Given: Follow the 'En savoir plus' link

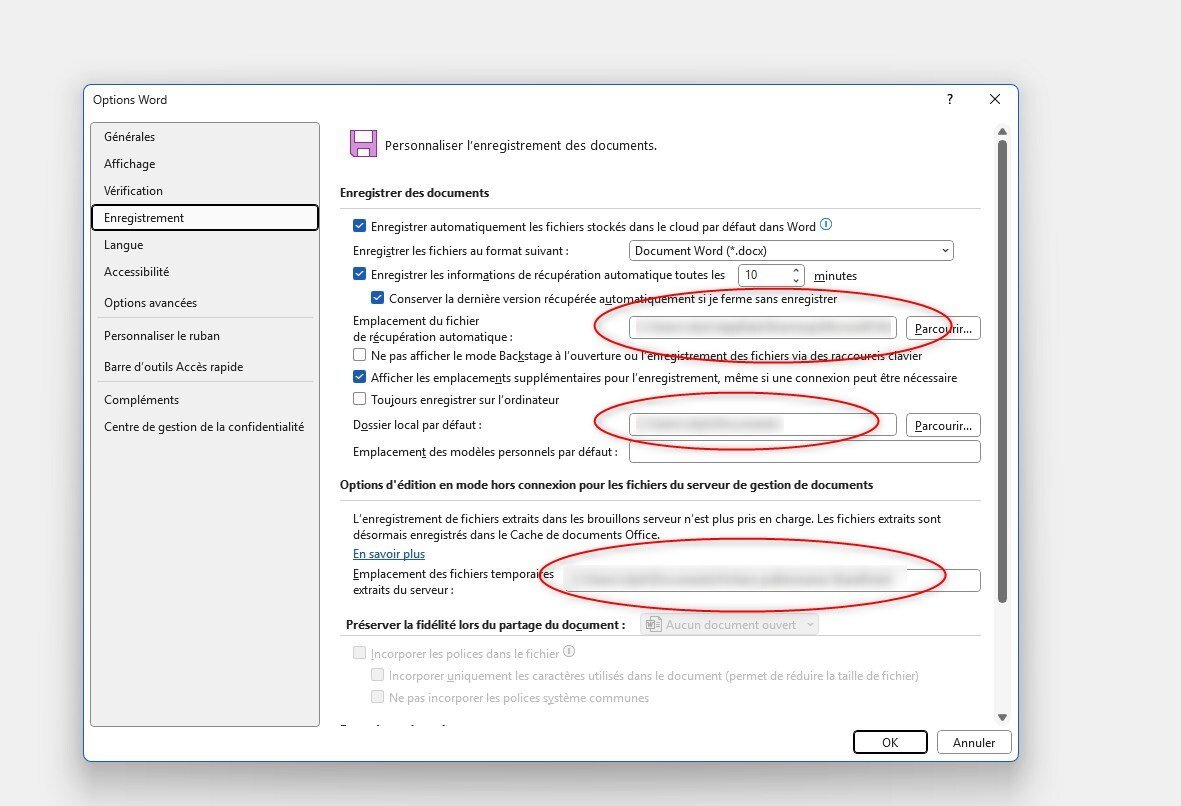Looking at the screenshot, I should point(389,554).
